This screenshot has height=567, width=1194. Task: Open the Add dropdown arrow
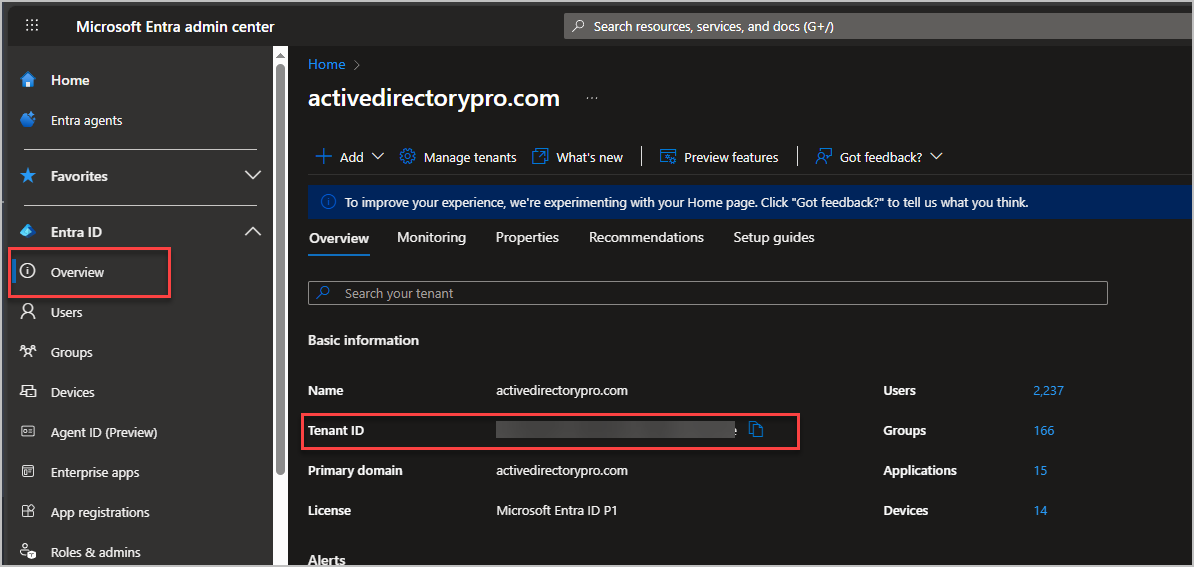pos(378,157)
